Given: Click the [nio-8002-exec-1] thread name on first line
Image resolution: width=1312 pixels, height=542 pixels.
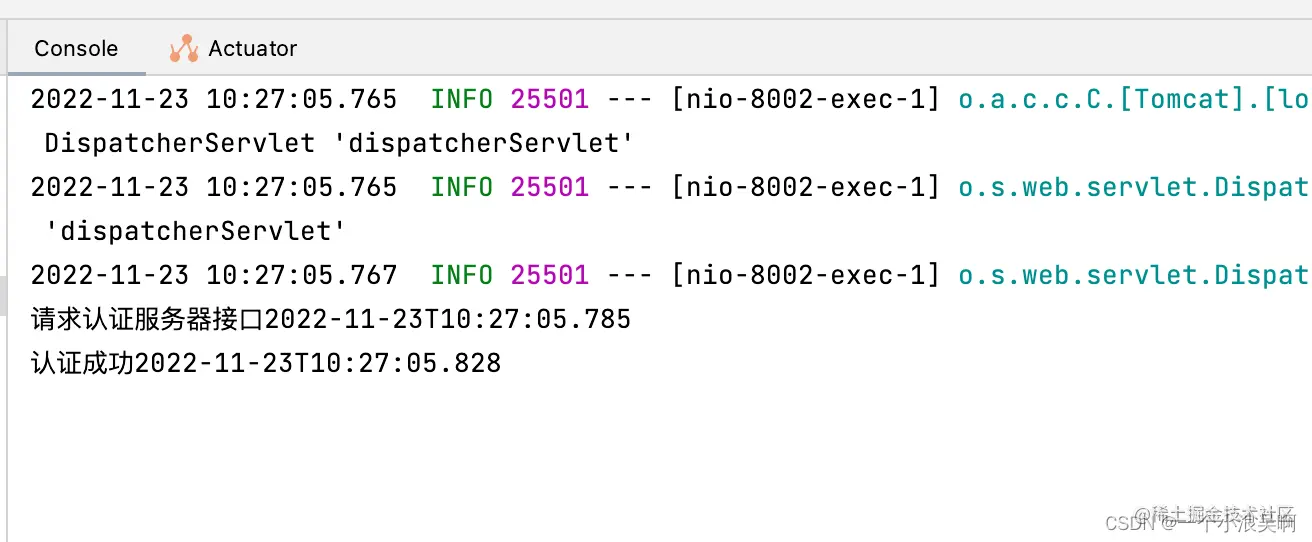Looking at the screenshot, I should pos(806,99).
